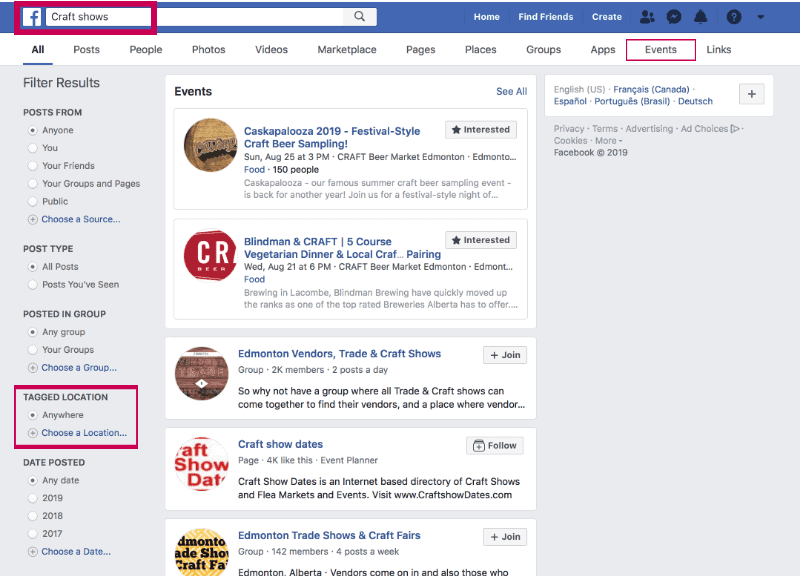Click in the Craft shows search field

tap(195, 16)
